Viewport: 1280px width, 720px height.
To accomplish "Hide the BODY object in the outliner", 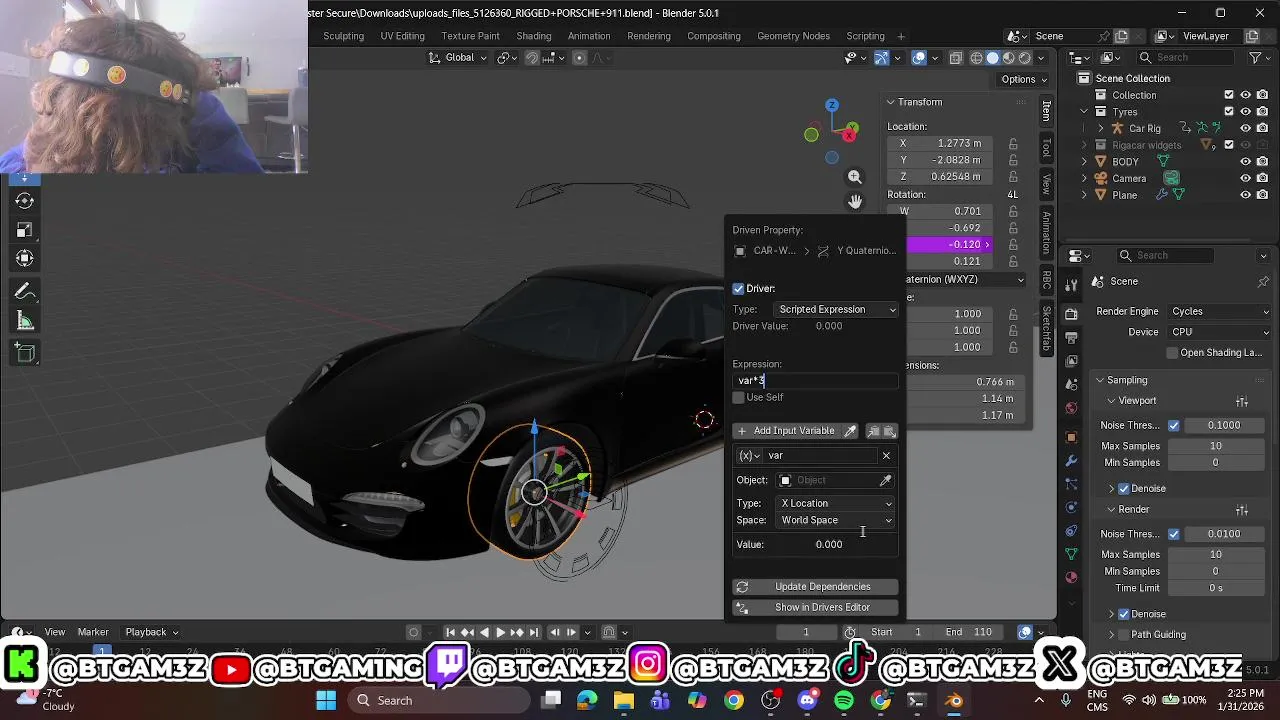I will (x=1246, y=161).
